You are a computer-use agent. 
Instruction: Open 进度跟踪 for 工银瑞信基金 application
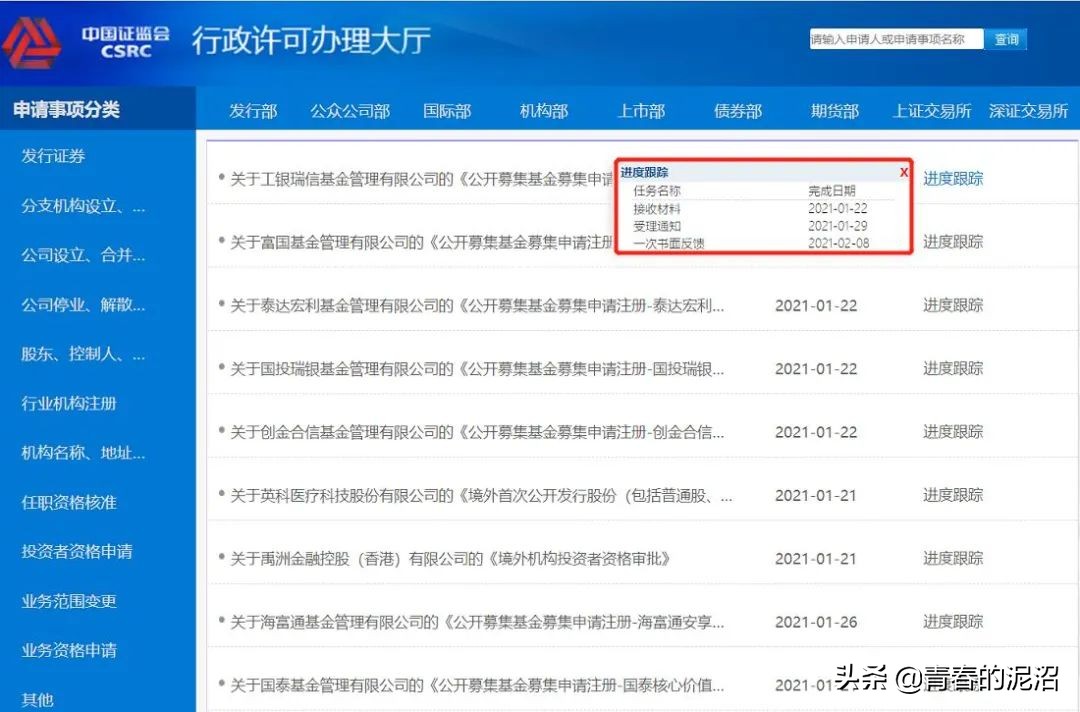click(x=951, y=178)
